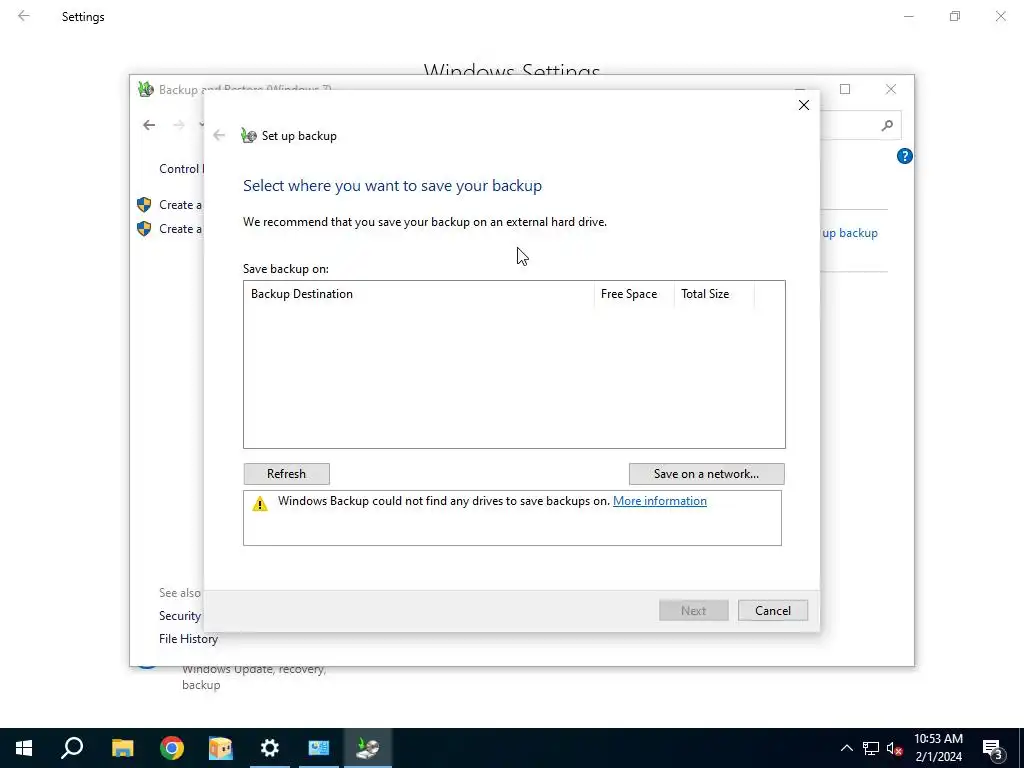Image resolution: width=1024 pixels, height=768 pixels.
Task: Open the Windows Start menu
Action: click(24, 748)
